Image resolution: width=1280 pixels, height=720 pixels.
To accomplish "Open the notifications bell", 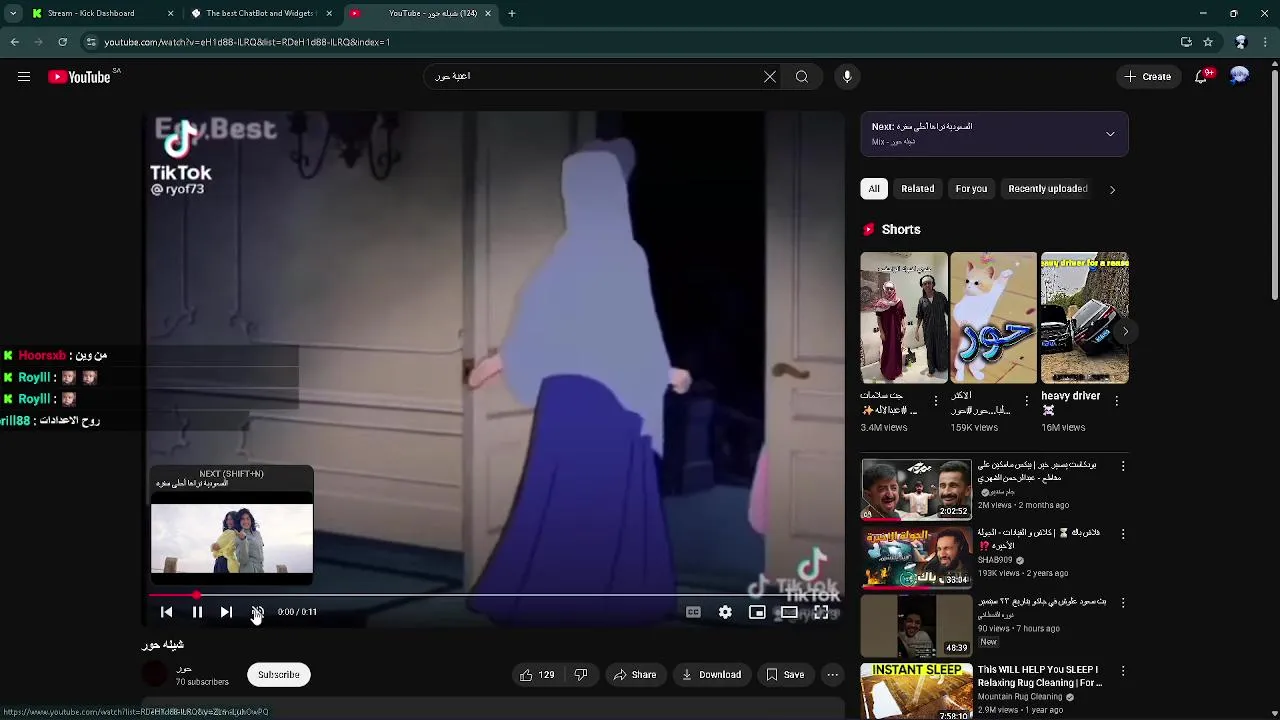I will click(1202, 77).
